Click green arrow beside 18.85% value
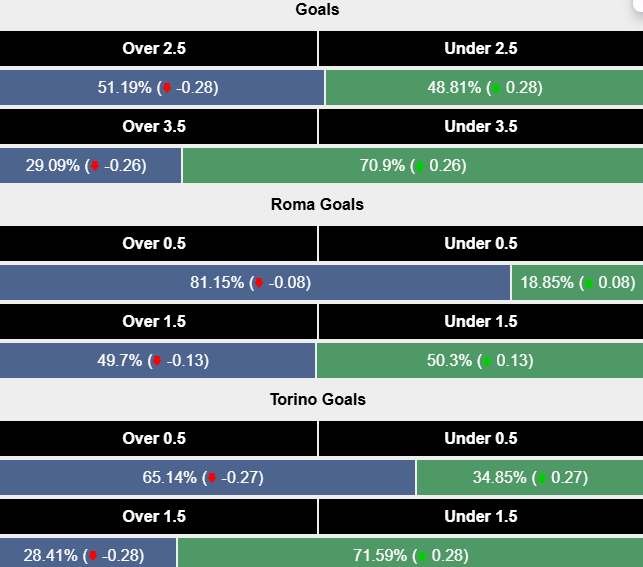Image resolution: width=643 pixels, height=567 pixels. click(588, 283)
